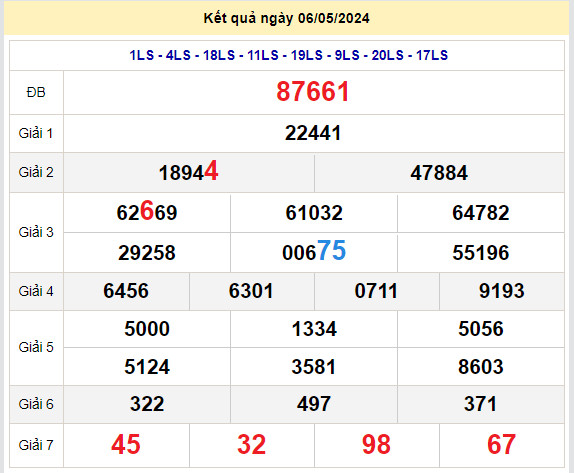Click the Giải 3 number 00675
This screenshot has height=473, width=574.
[314, 251]
